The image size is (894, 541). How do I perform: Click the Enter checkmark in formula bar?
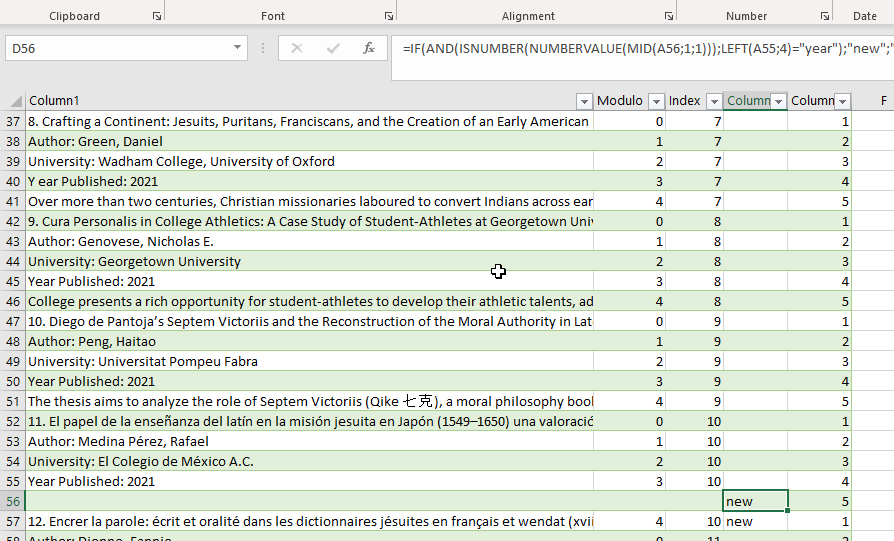[333, 48]
